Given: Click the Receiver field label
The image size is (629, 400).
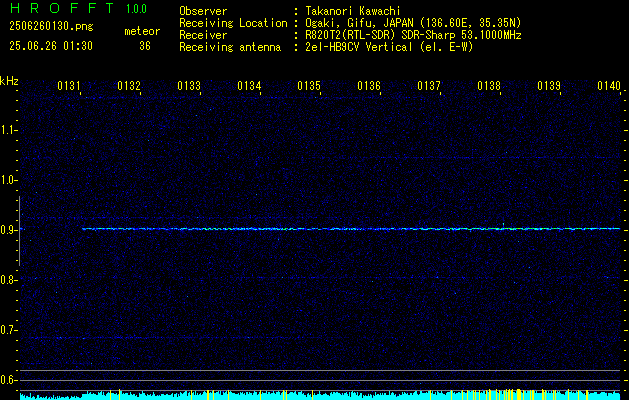Looking at the screenshot, I should point(203,35).
